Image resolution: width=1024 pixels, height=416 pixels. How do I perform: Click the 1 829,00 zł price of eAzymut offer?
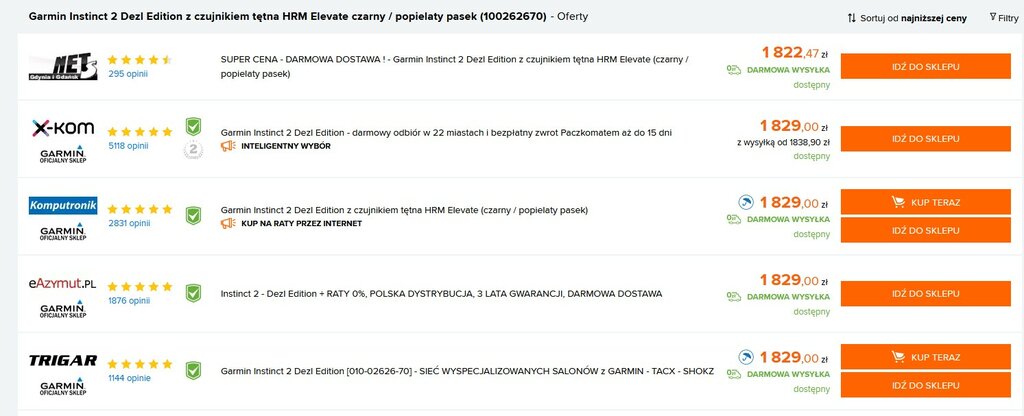click(794, 280)
